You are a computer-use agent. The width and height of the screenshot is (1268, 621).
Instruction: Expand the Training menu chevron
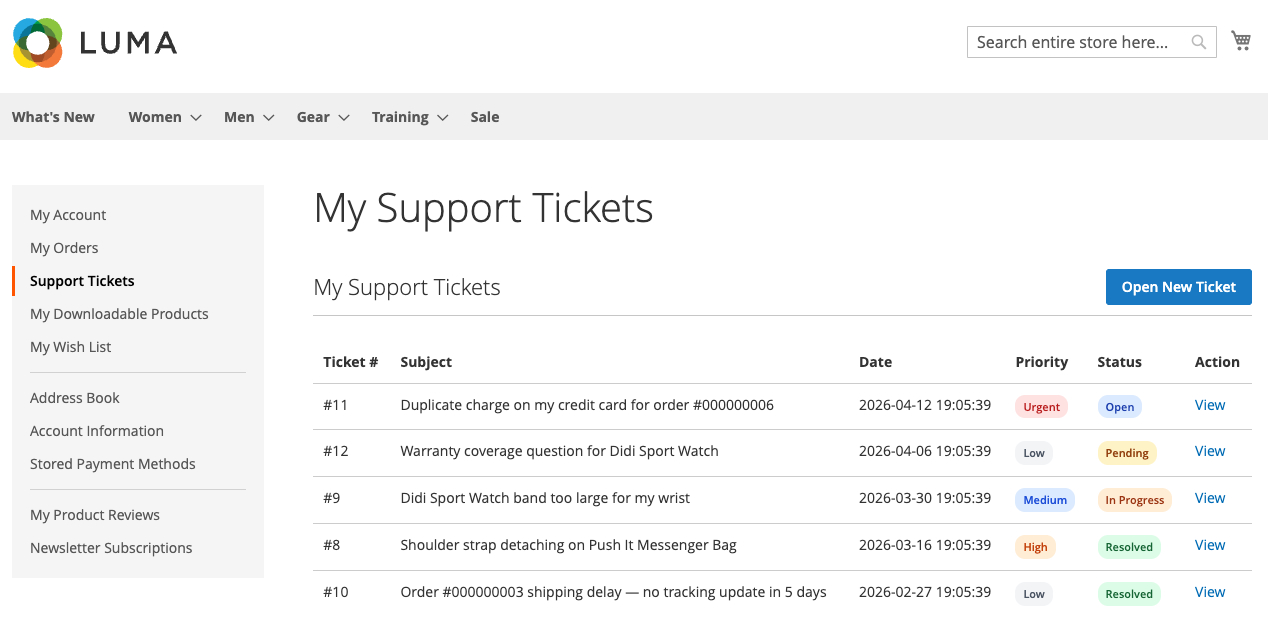pos(442,118)
